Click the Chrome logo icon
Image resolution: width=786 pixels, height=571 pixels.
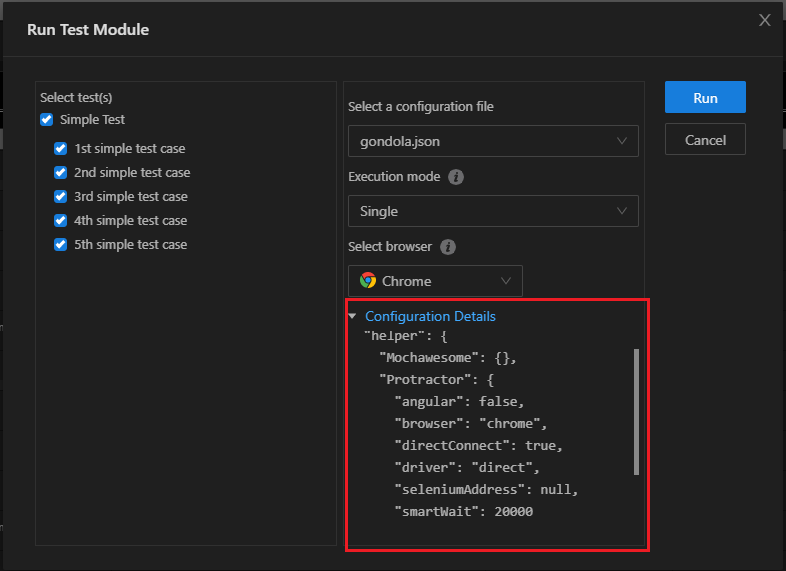point(368,281)
